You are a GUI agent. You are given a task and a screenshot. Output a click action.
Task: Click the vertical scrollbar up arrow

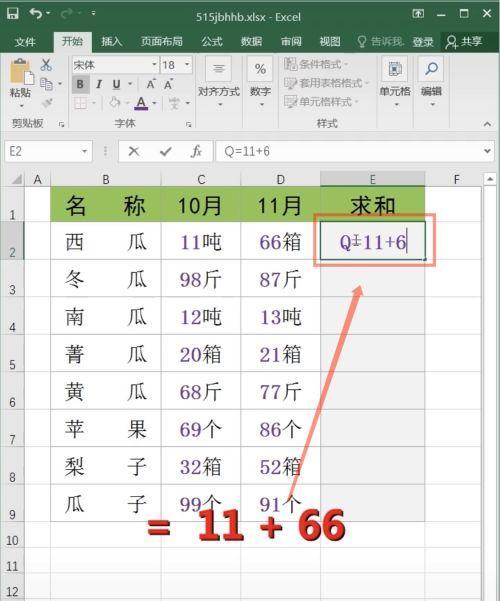tap(490, 179)
